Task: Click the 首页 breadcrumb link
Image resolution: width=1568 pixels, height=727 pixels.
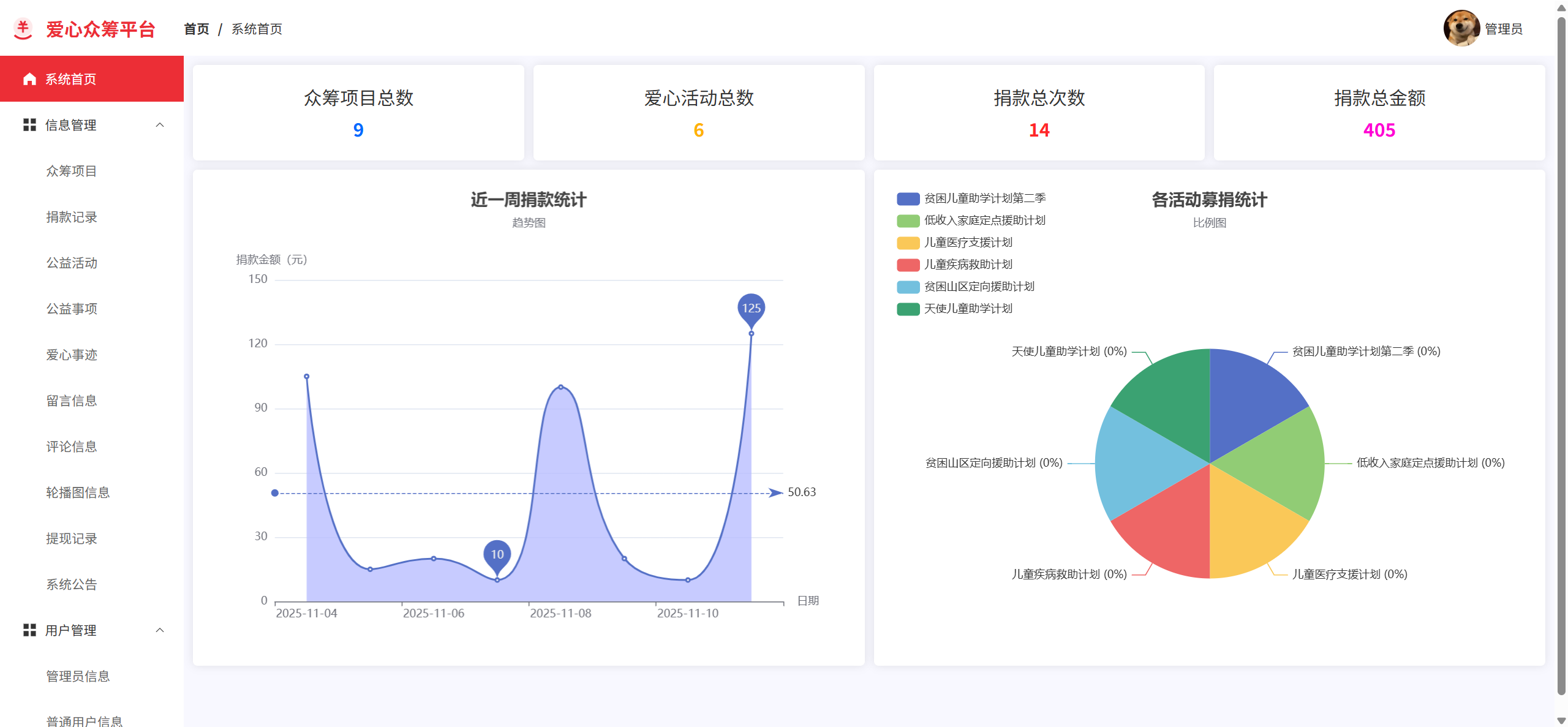Action: [197, 29]
